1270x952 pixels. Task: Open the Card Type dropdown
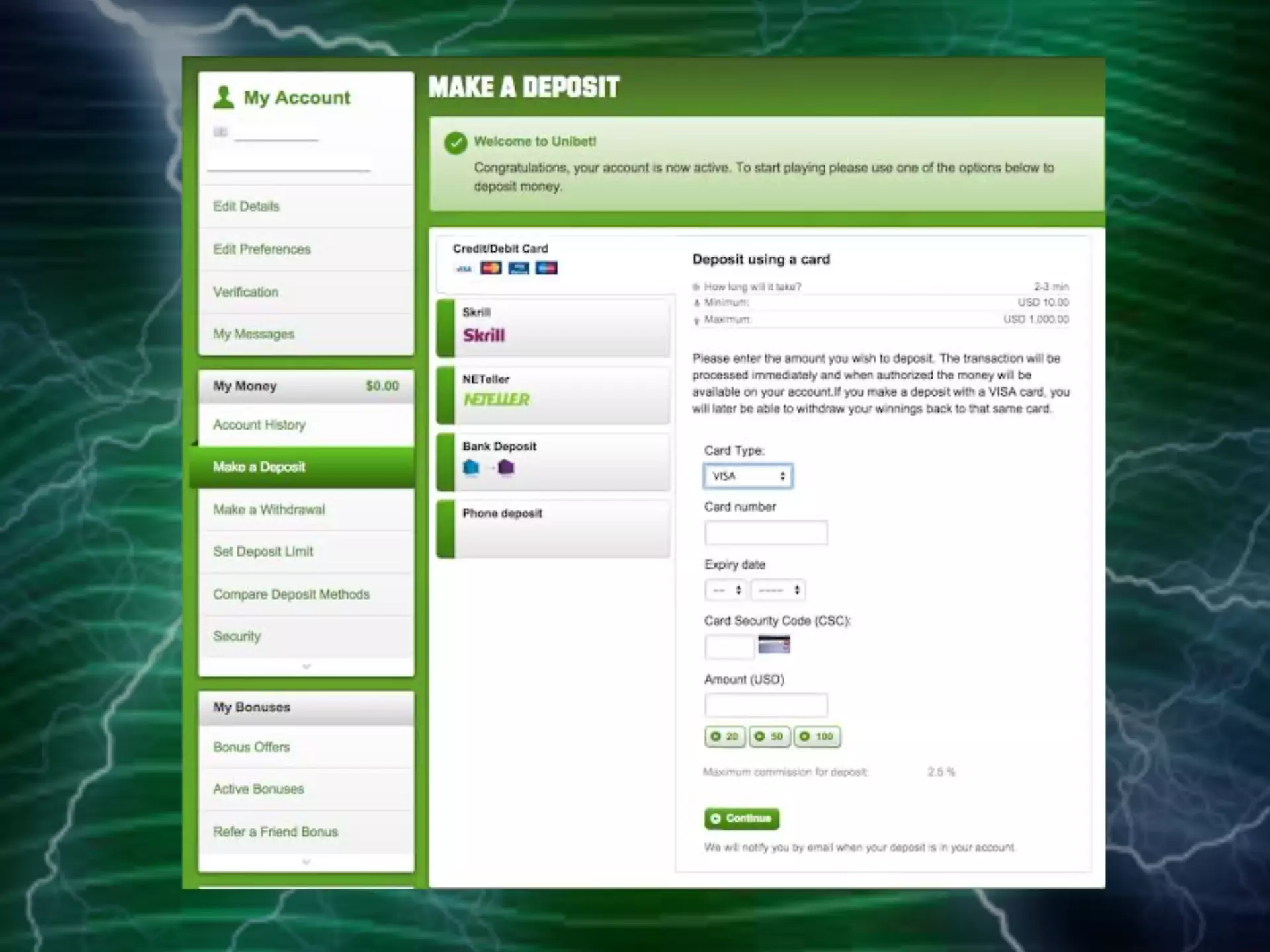747,475
